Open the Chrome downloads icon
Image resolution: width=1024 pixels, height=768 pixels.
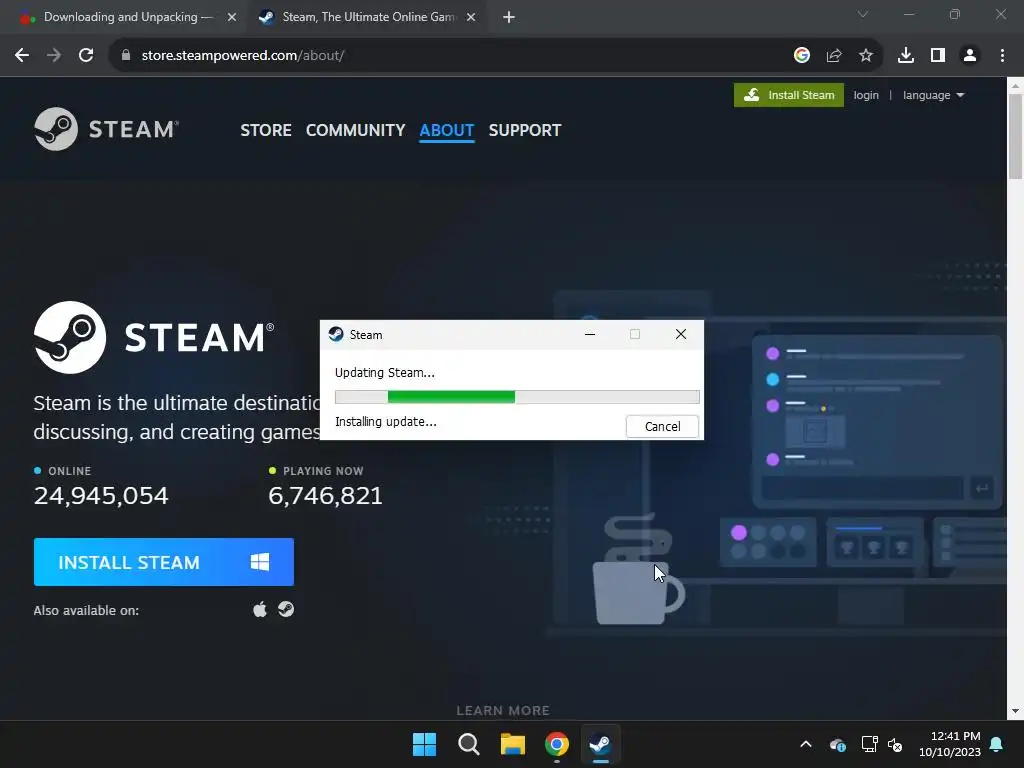906,56
